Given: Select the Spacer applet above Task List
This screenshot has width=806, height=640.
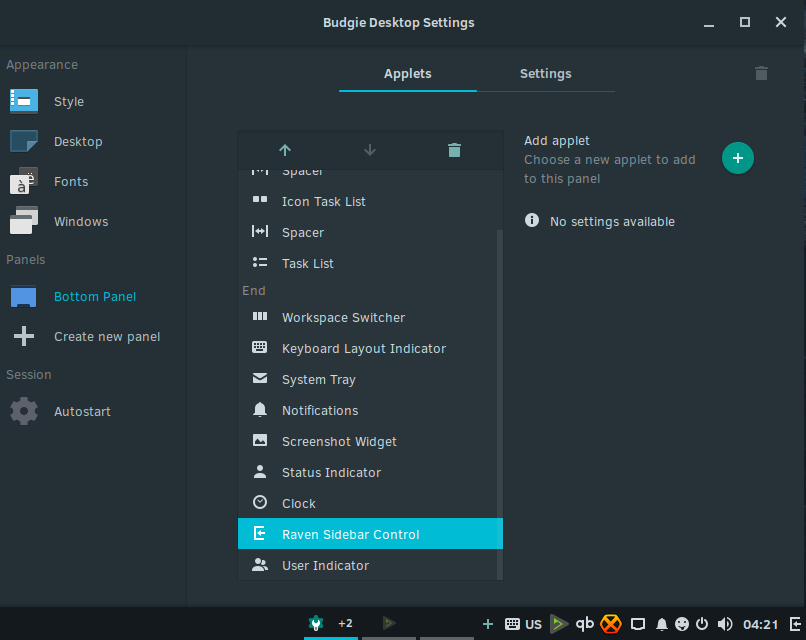Looking at the screenshot, I should tap(368, 232).
